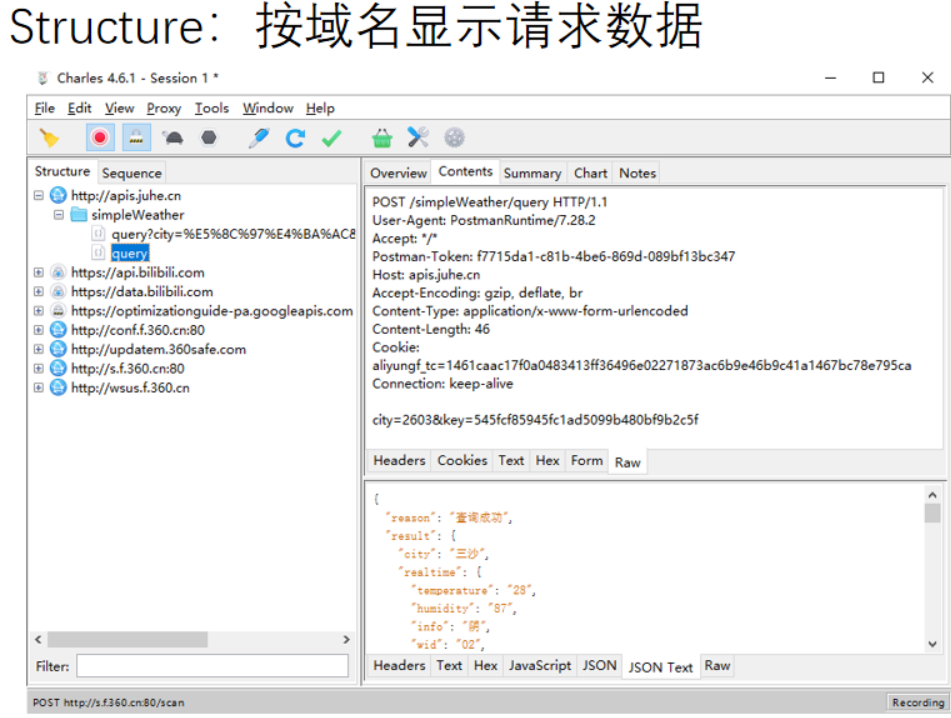The width and height of the screenshot is (951, 718).
Task: Open the request Text tab
Action: click(511, 461)
